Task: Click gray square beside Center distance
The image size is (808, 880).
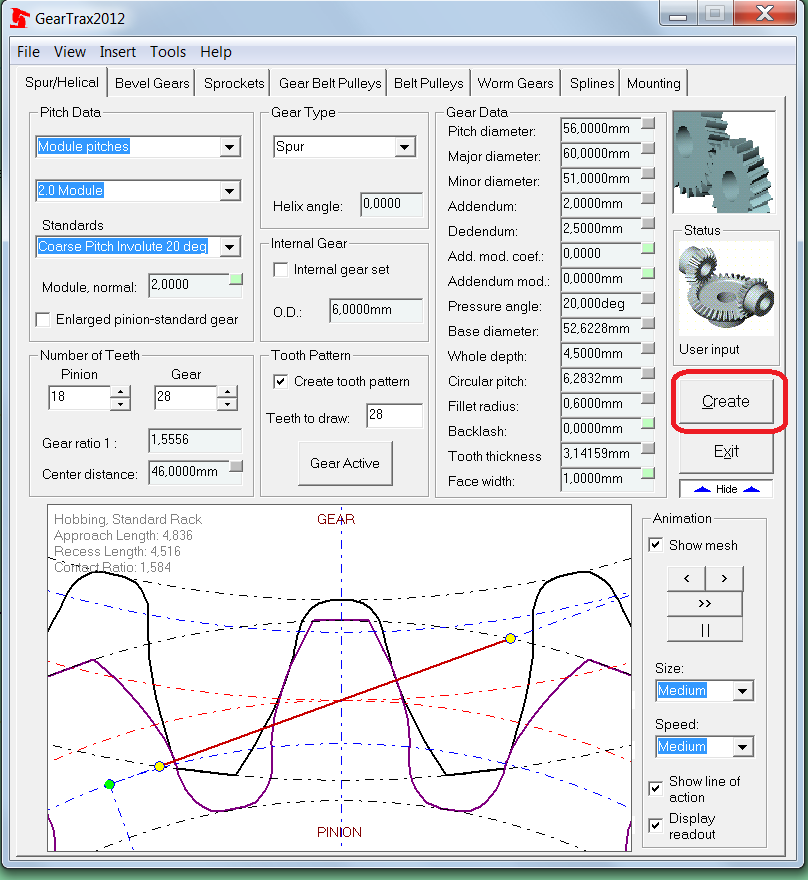Action: pos(236,466)
